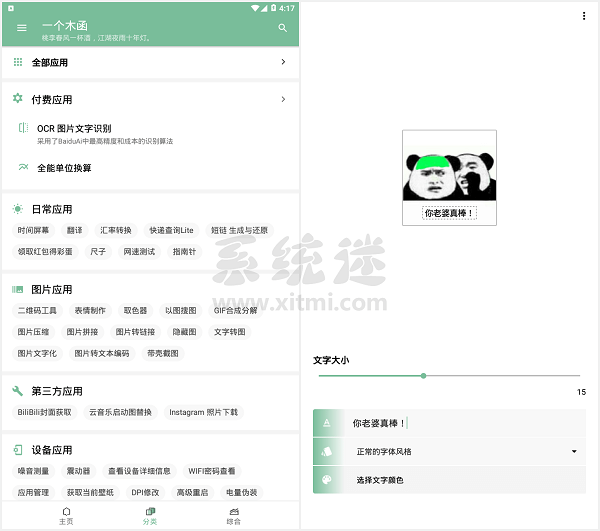Open the 汇率转换 chip

coord(116,230)
